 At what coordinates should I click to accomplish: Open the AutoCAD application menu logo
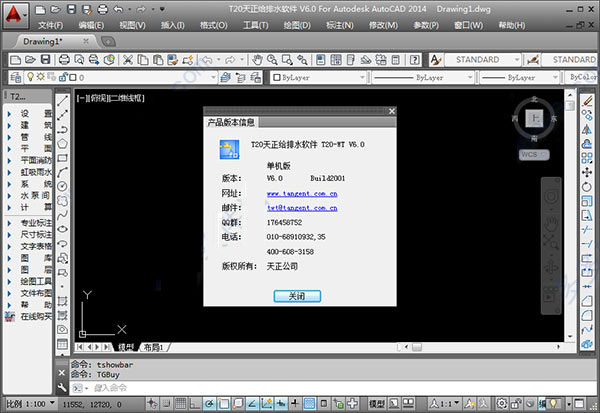coord(15,16)
